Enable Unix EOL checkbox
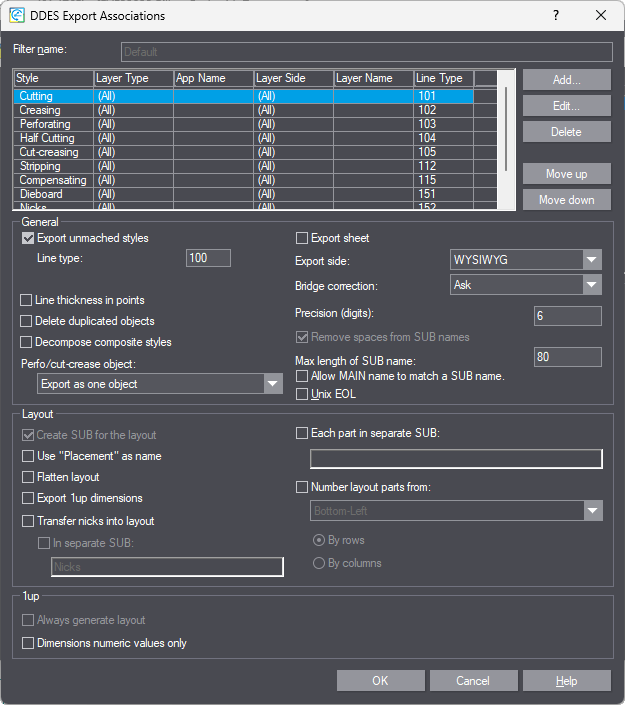Screen dimensions: 625x705 tap(303, 394)
